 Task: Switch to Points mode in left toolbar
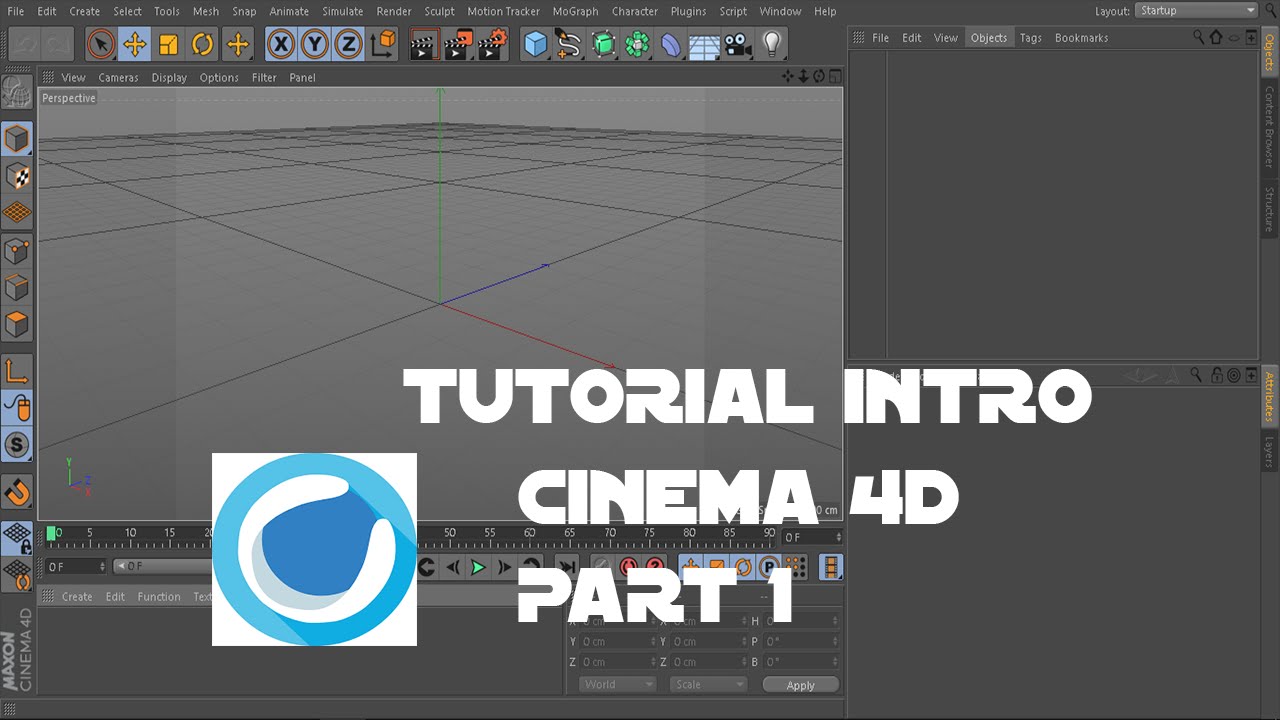(17, 250)
